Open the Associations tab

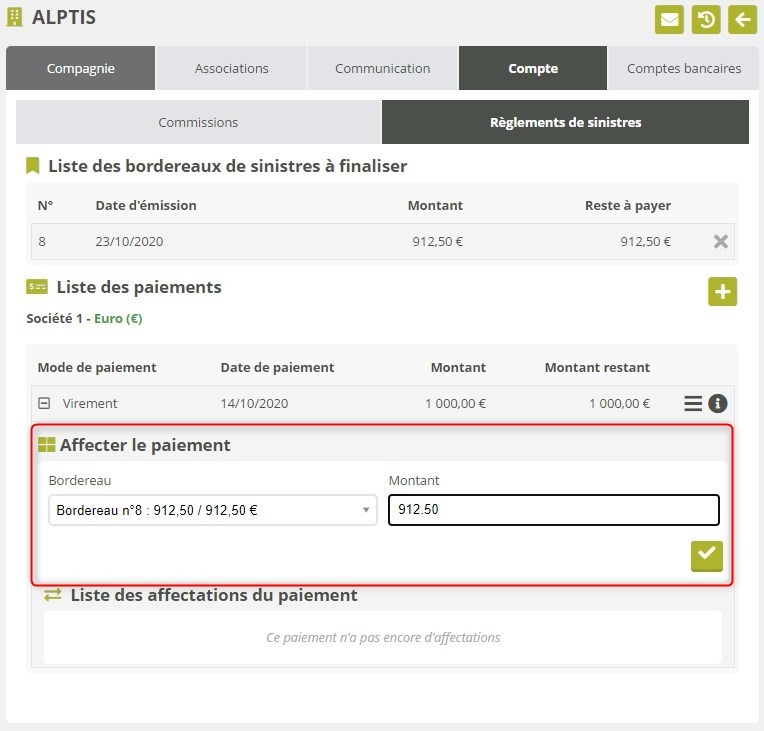coord(231,69)
